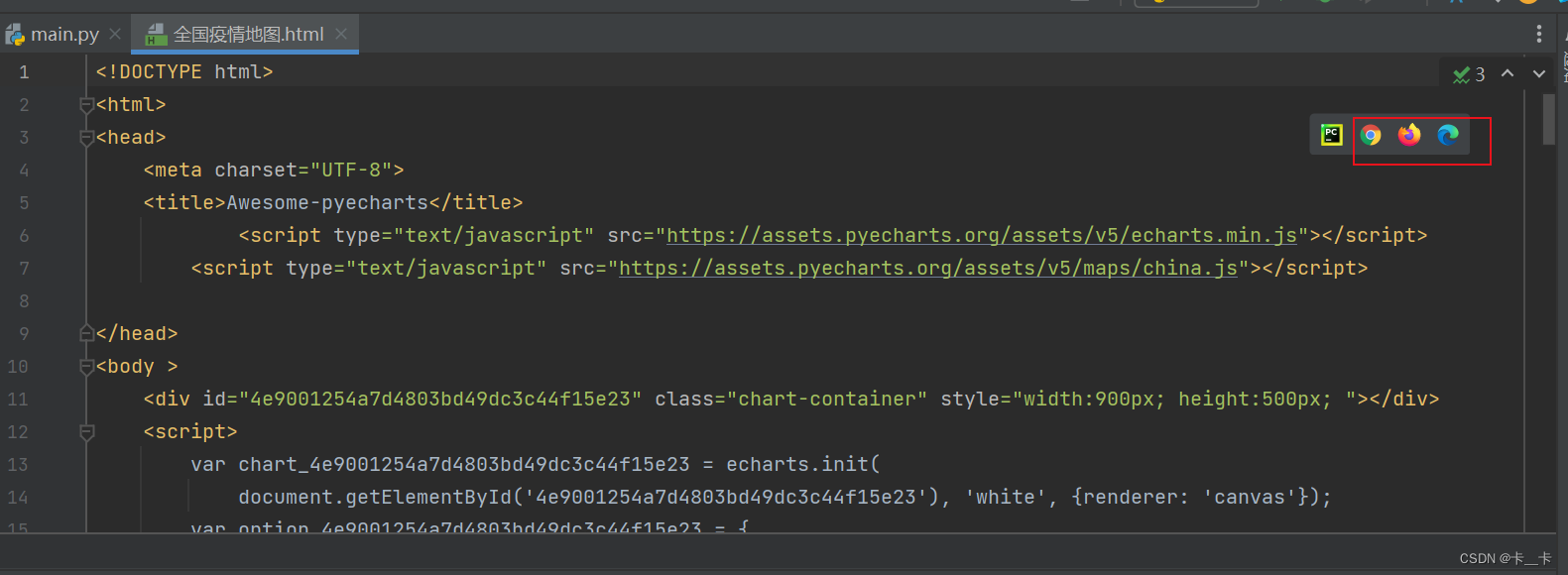Screen dimensions: 1568x575
Task: Click the main.py Python file icon
Action: 15,35
